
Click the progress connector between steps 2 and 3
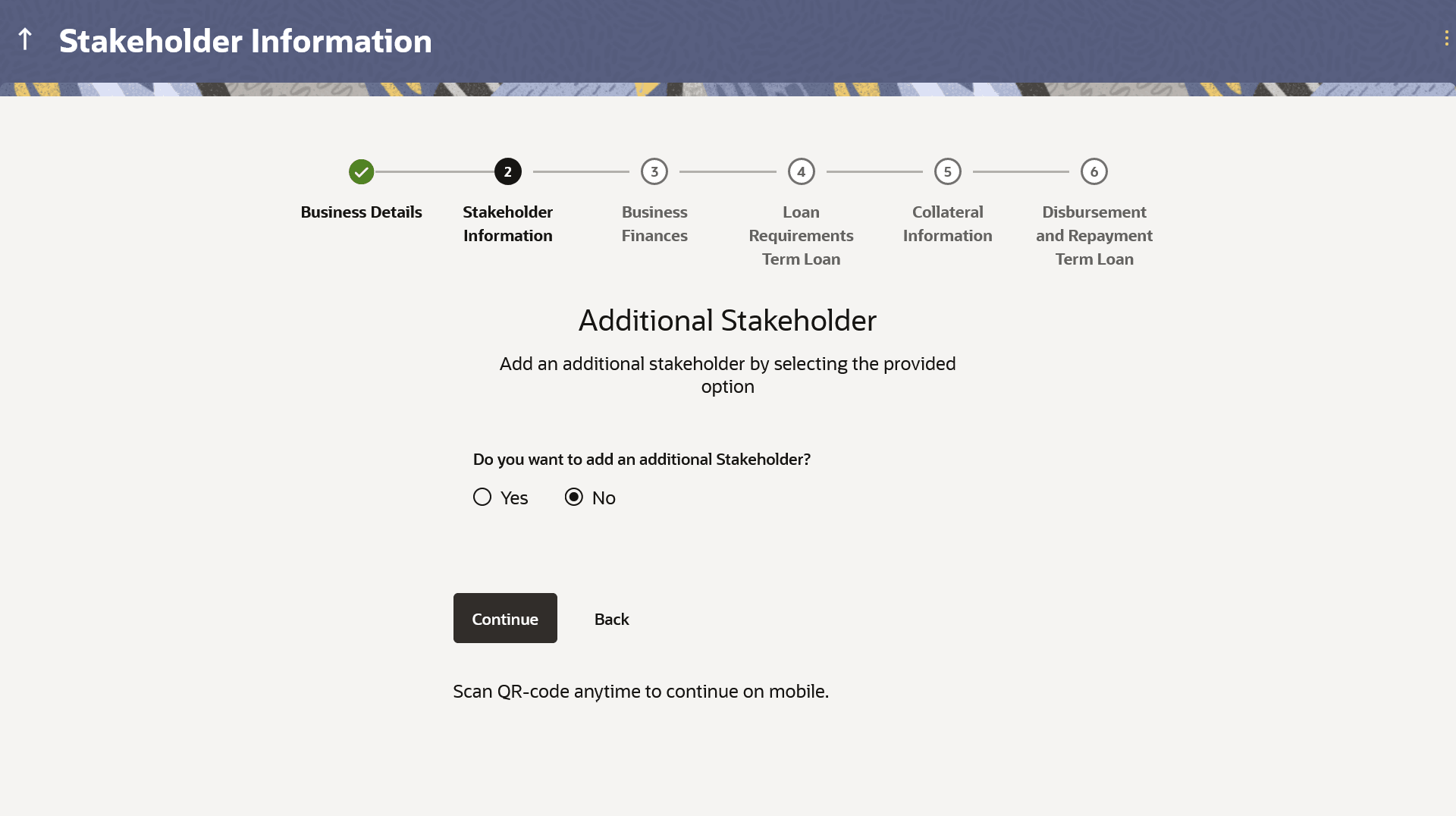coord(581,171)
